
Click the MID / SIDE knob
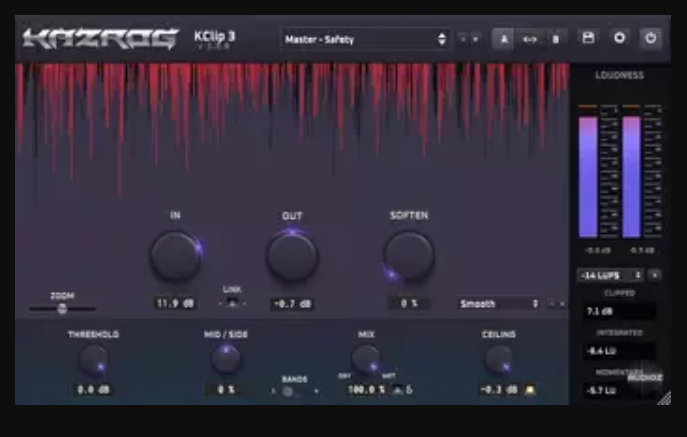tap(226, 359)
